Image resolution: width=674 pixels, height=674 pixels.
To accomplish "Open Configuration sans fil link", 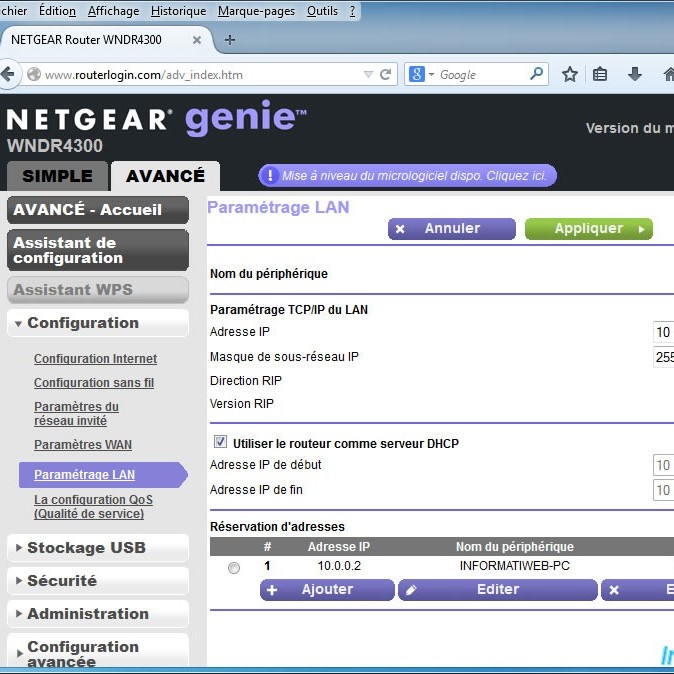I will [x=94, y=383].
